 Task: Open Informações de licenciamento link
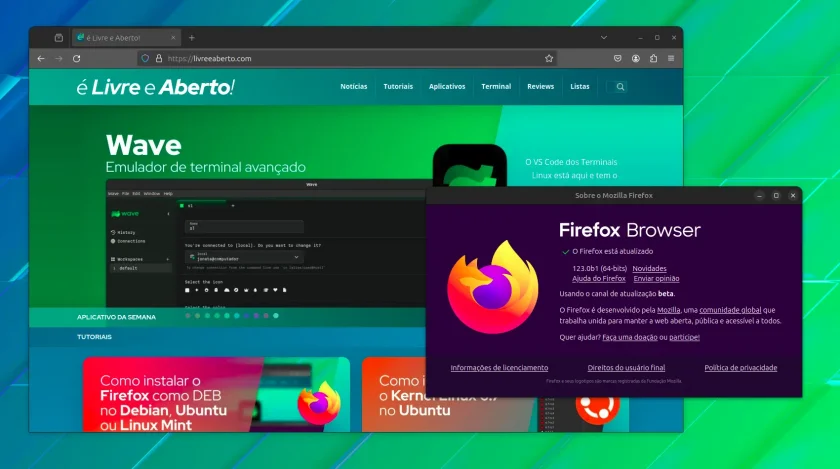(499, 368)
